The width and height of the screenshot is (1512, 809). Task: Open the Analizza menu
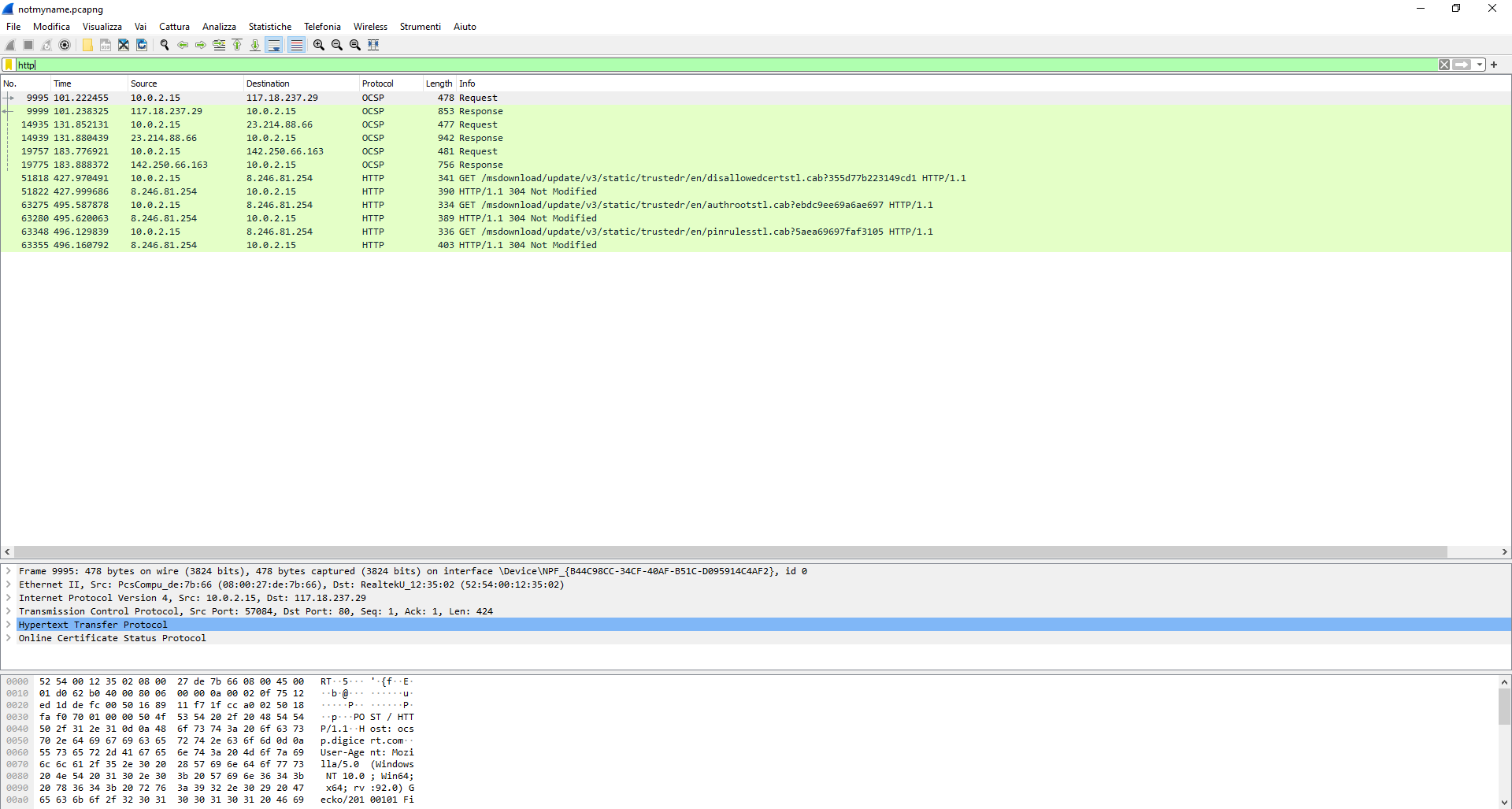coord(219,27)
